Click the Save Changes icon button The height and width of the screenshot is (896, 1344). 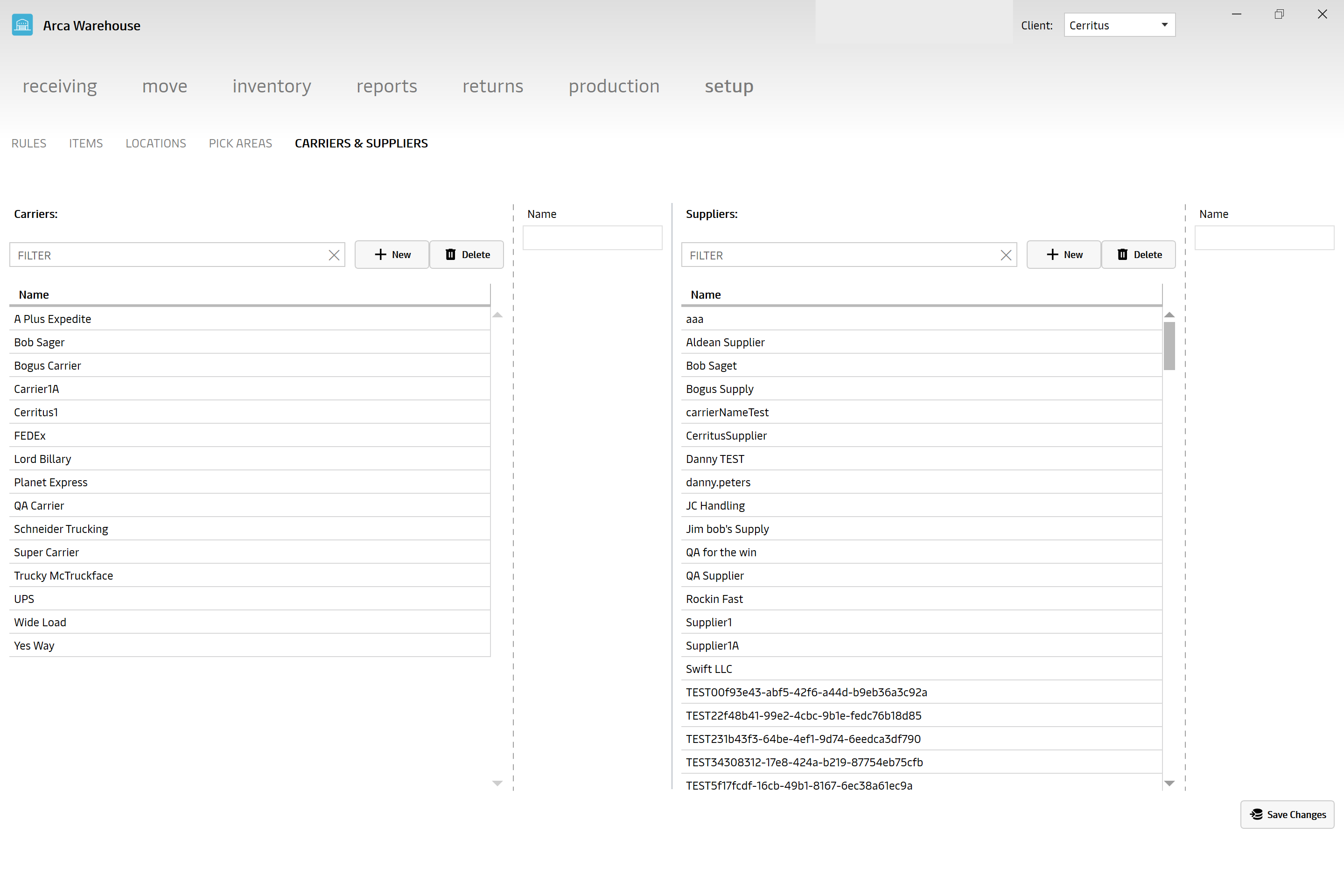click(x=1258, y=815)
